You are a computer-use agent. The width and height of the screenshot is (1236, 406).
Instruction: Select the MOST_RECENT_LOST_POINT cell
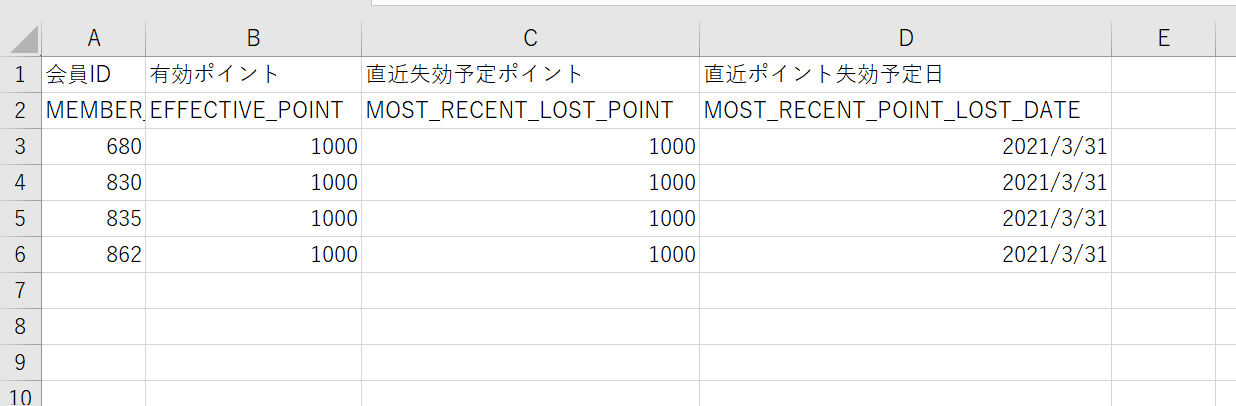(530, 110)
